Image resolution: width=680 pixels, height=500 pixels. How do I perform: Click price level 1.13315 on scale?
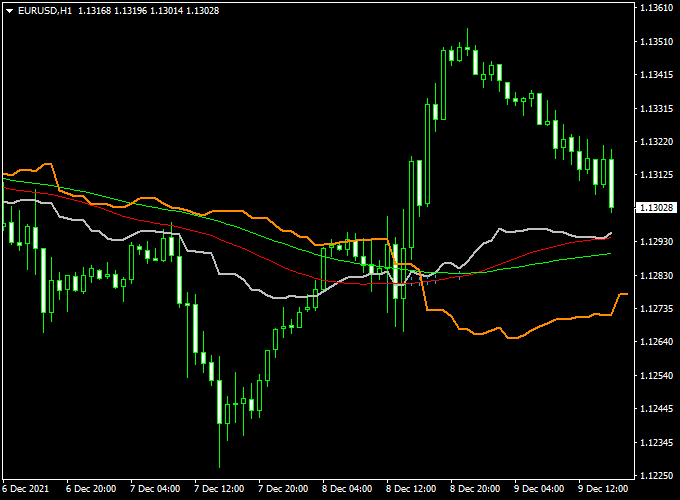[x=657, y=108]
